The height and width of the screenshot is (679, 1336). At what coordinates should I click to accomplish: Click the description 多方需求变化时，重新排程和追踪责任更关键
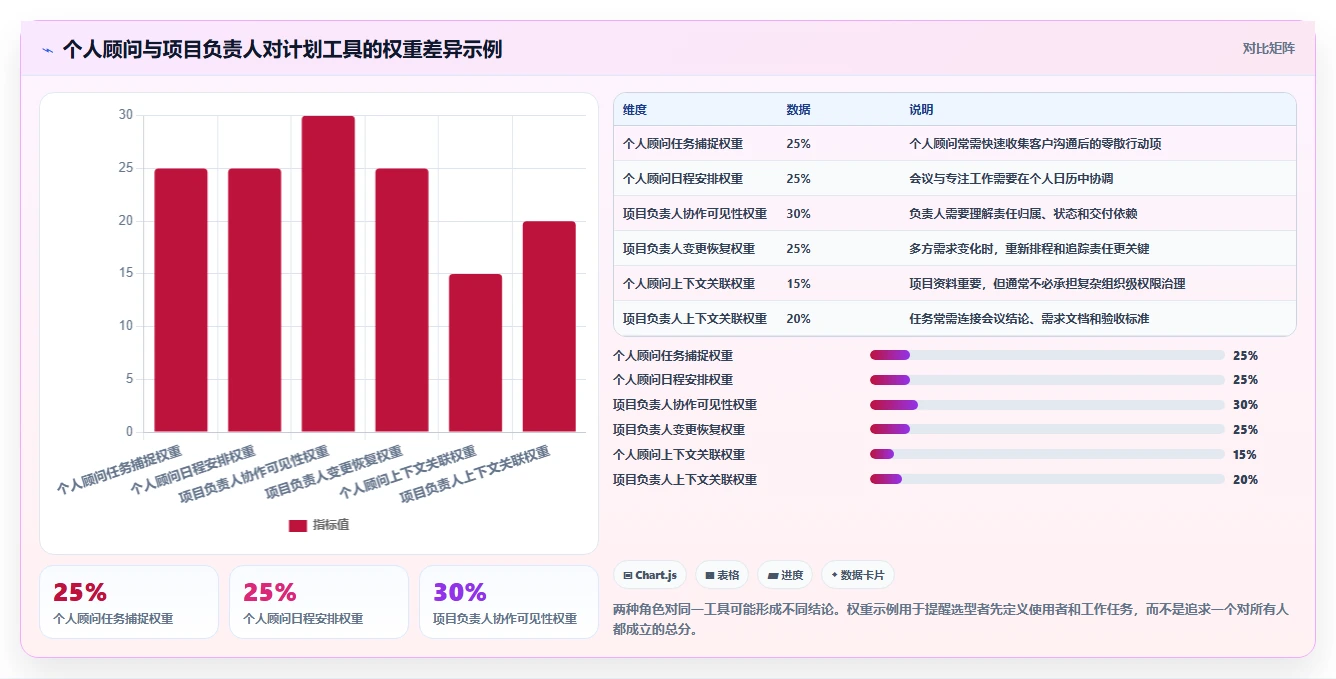tap(1029, 249)
